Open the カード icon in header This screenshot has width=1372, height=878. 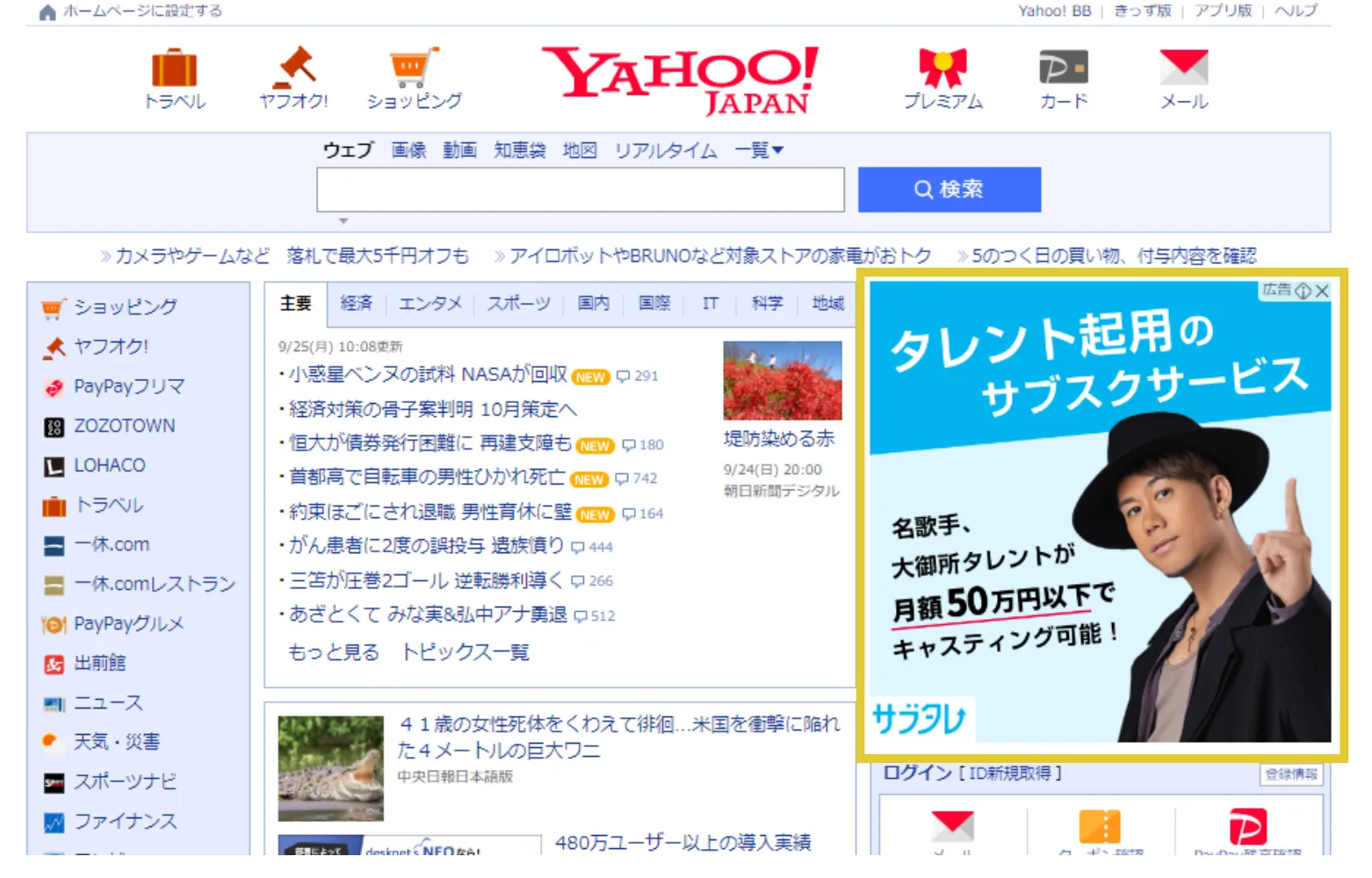(x=1064, y=68)
